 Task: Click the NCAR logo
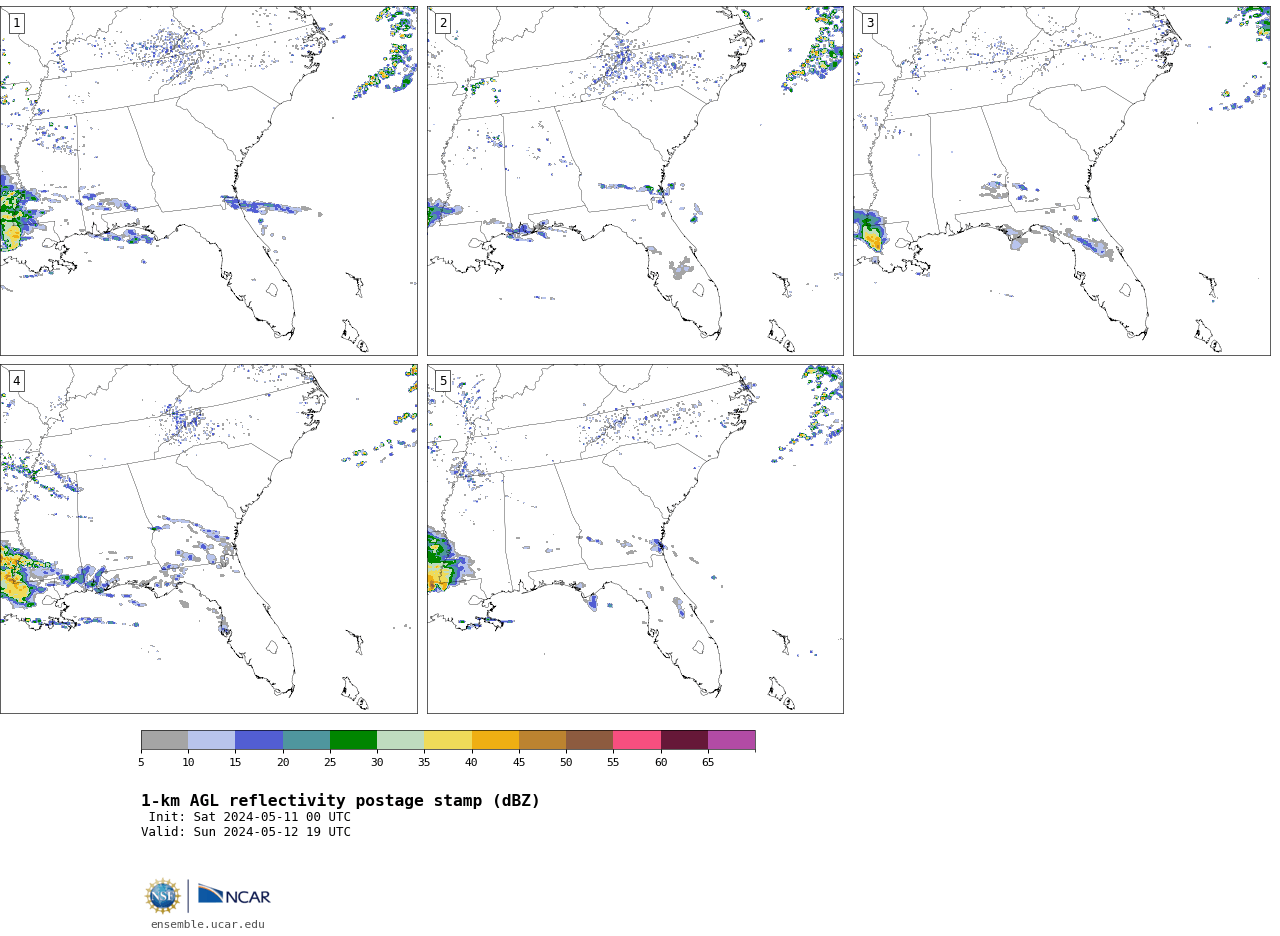point(234,896)
